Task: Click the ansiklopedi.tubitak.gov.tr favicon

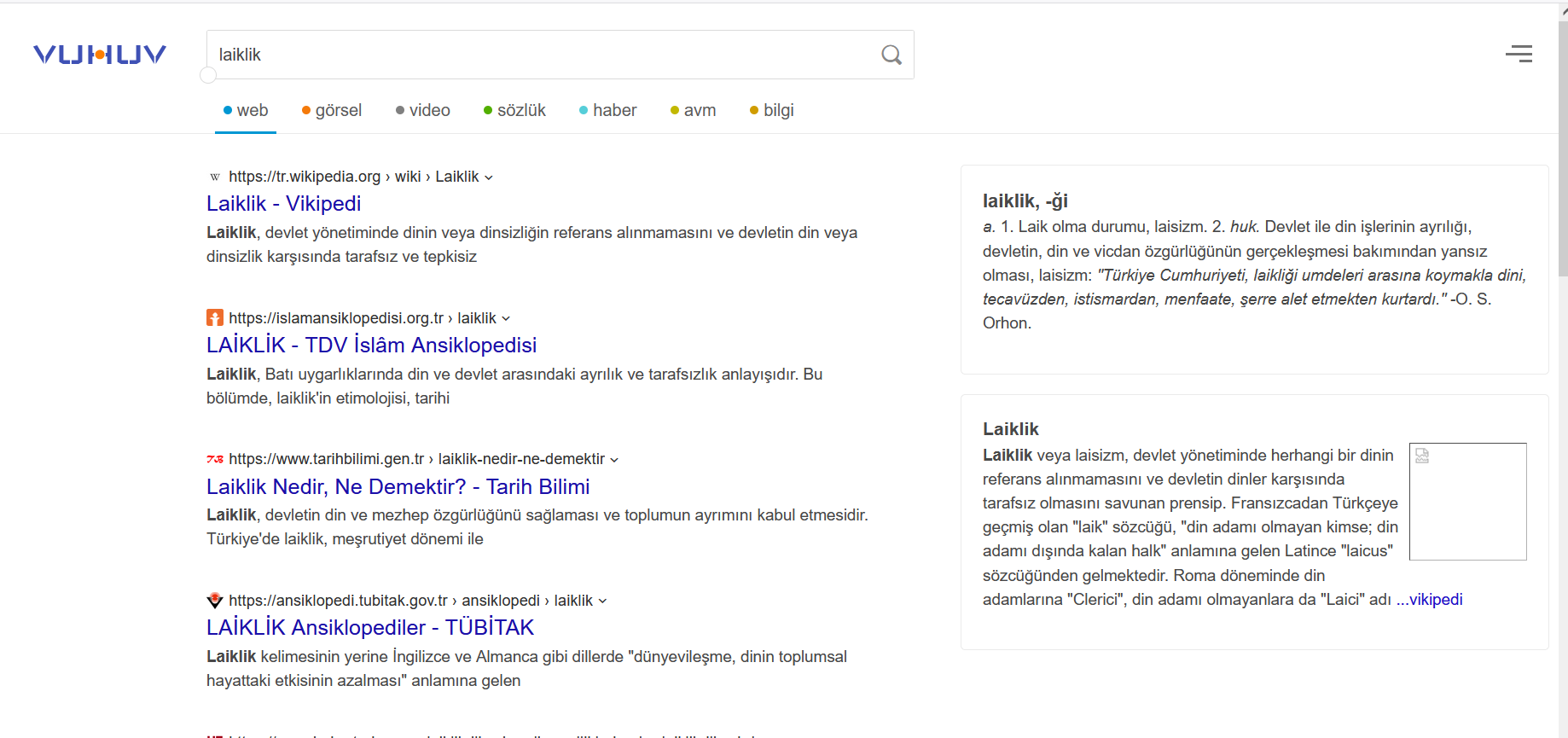Action: pyautogui.click(x=215, y=601)
